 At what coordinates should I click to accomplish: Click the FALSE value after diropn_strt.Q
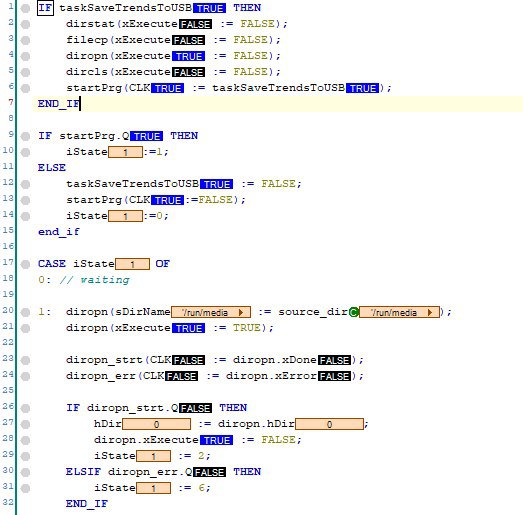(195, 409)
